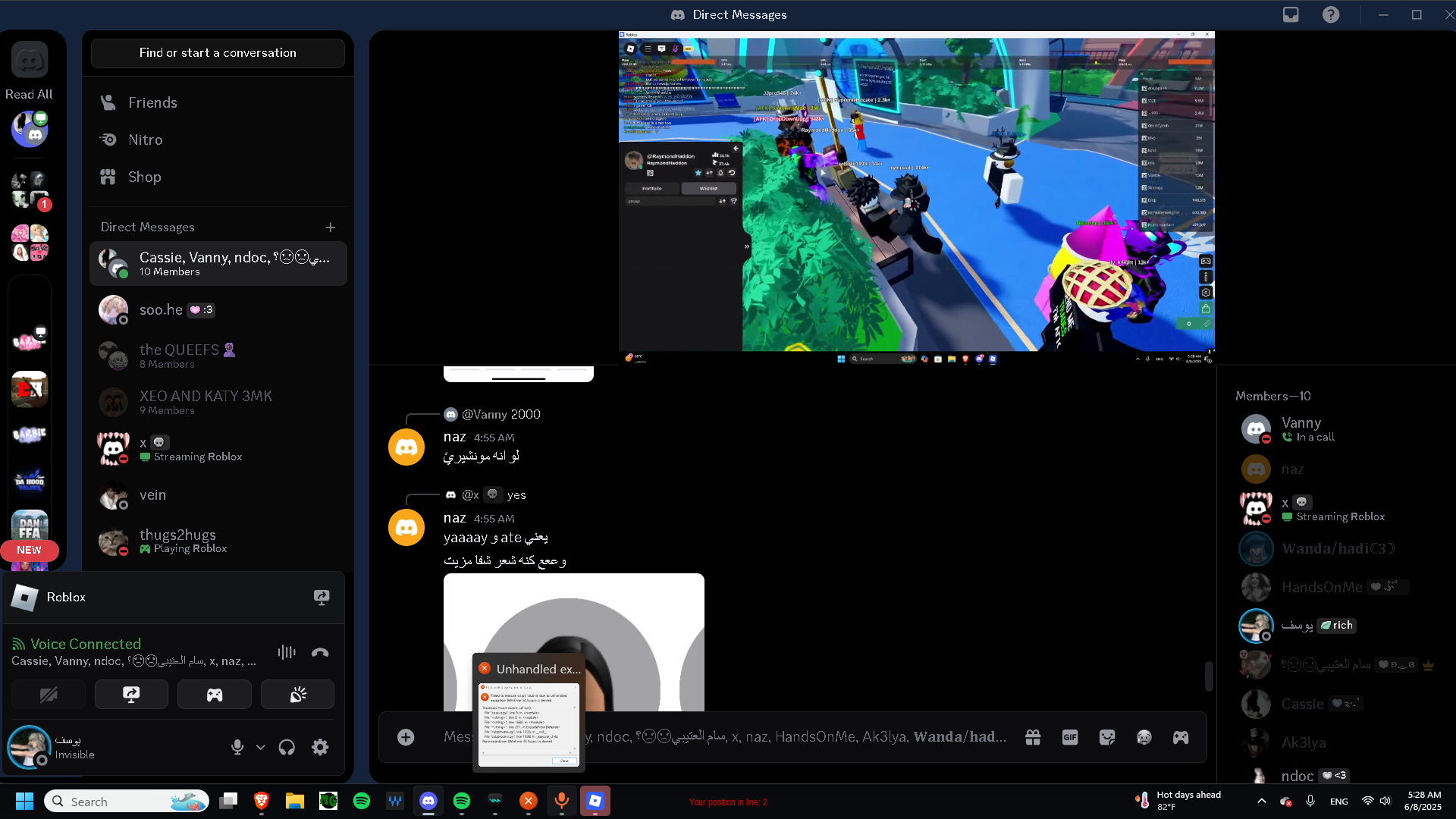Stream Roblox with the screen share icon
Screen dimensions: 1456x819
[x=322, y=598]
